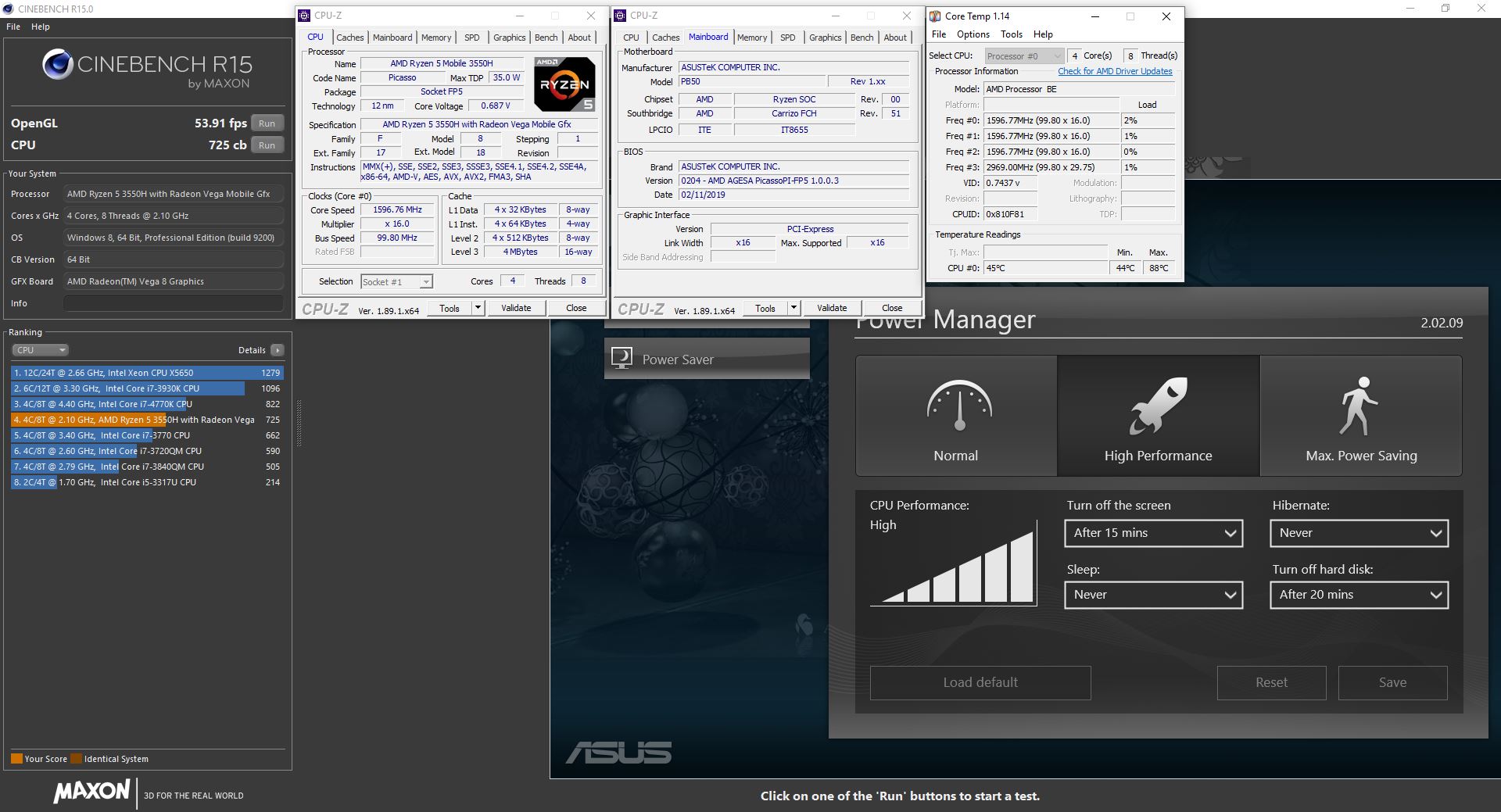
Task: Click the Ryzen 5 processor logo
Action: point(564,84)
